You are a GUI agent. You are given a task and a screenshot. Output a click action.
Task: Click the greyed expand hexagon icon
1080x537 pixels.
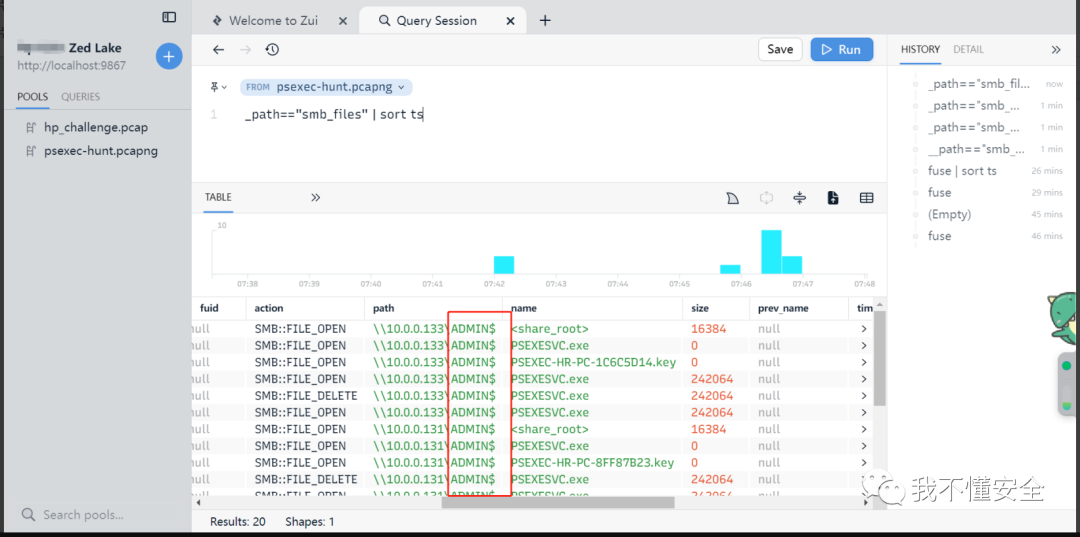765,198
